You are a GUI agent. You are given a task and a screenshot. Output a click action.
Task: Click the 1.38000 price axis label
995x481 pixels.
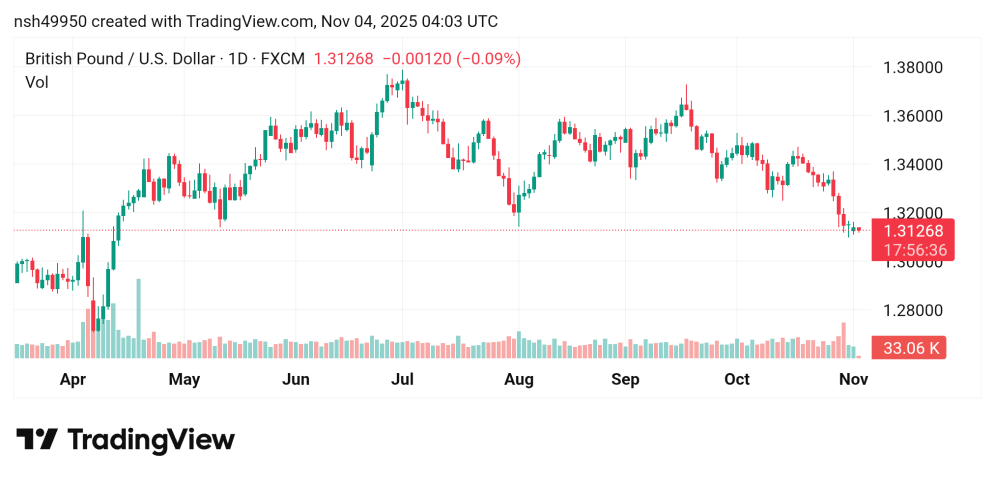coord(912,68)
